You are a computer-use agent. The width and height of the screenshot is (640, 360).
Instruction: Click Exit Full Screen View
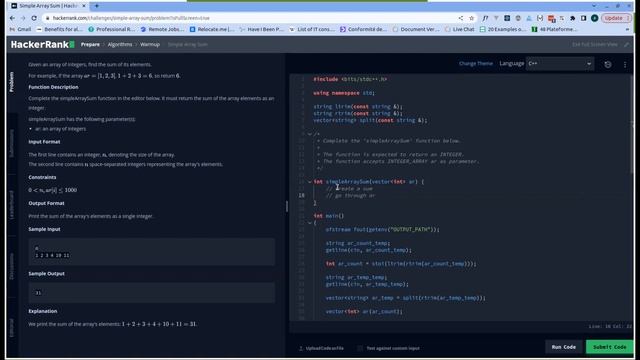(595, 44)
